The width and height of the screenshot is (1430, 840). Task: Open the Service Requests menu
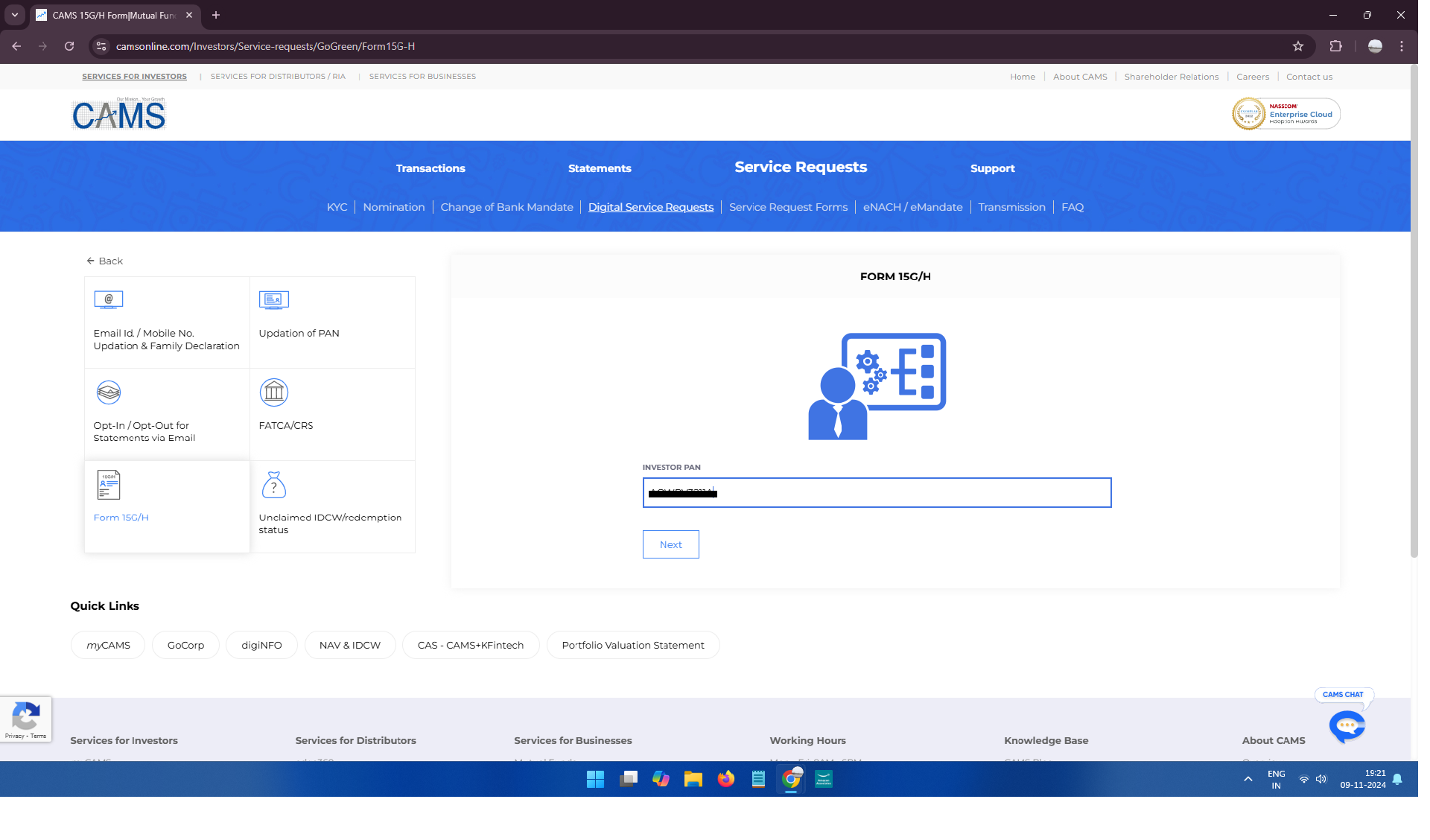(801, 167)
